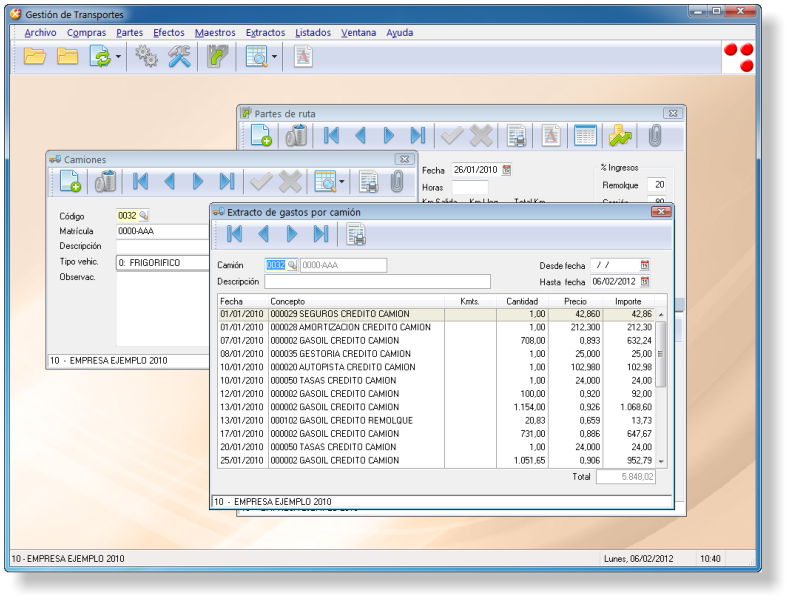This screenshot has height=607, width=796.
Task: Open the first yellow folder icon in main toolbar
Action: 35,56
